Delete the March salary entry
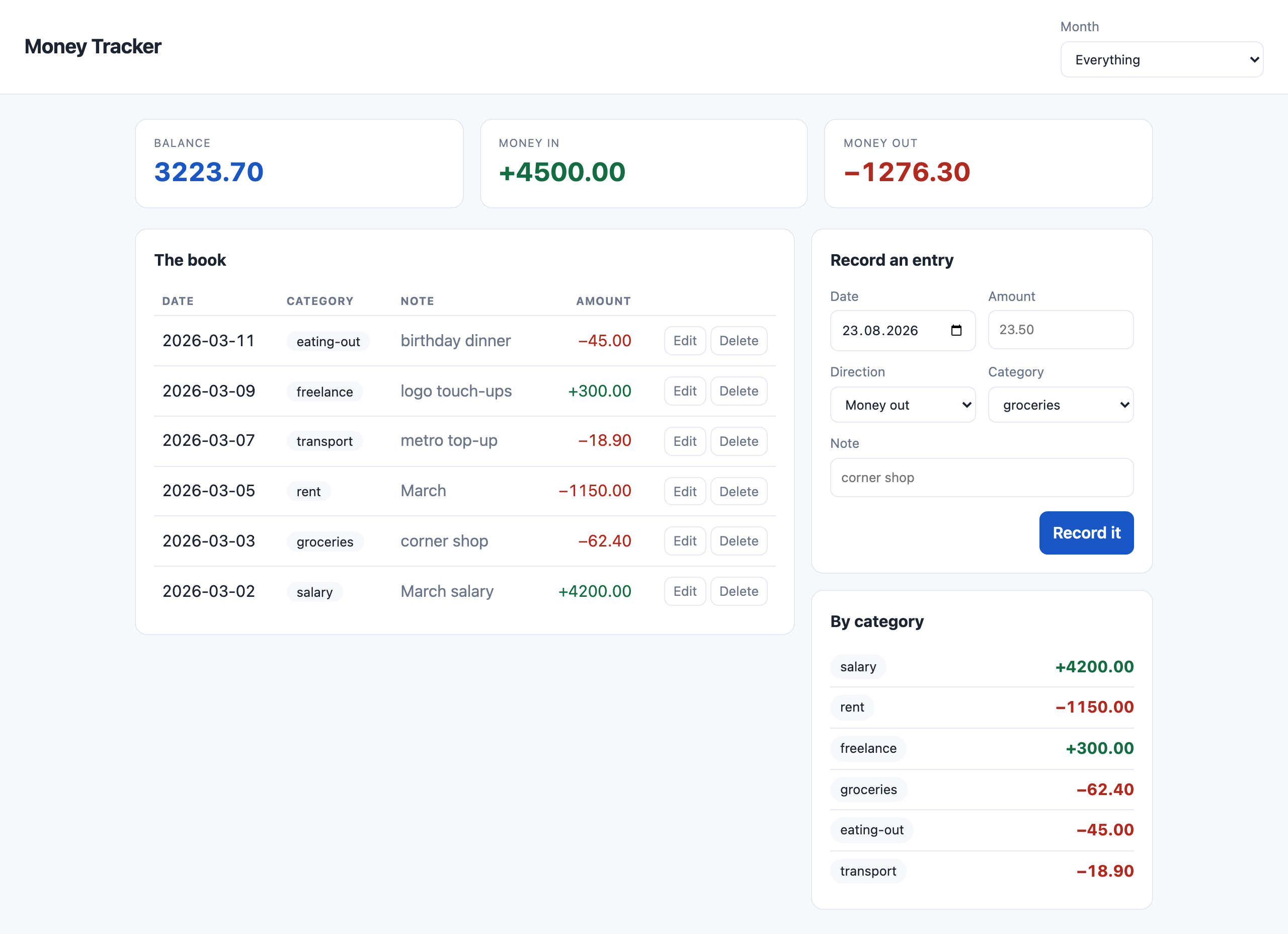The image size is (1288, 934). (x=738, y=591)
